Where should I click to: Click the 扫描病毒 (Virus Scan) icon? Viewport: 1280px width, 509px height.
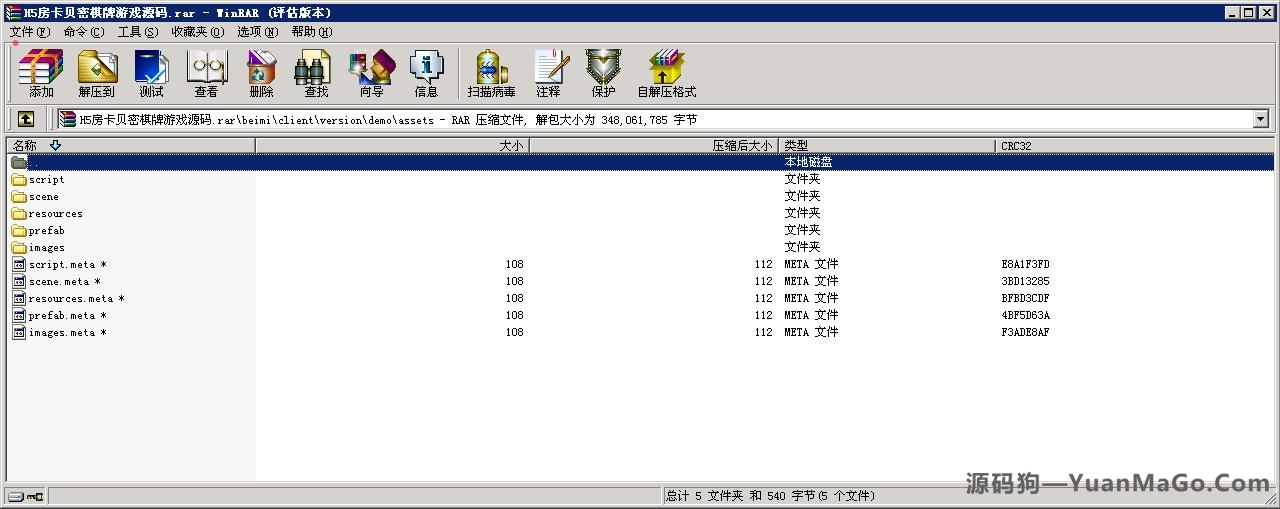(491, 74)
